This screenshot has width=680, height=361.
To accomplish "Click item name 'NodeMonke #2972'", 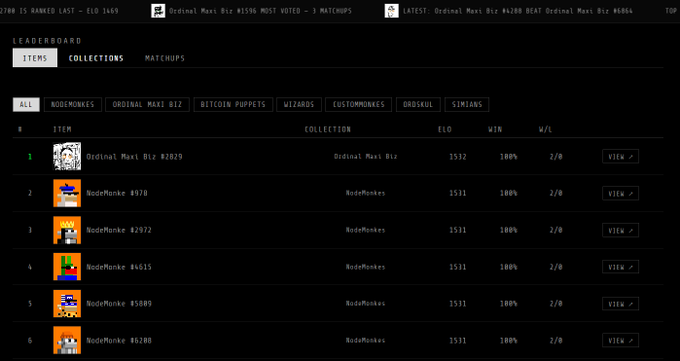I will [x=119, y=230].
